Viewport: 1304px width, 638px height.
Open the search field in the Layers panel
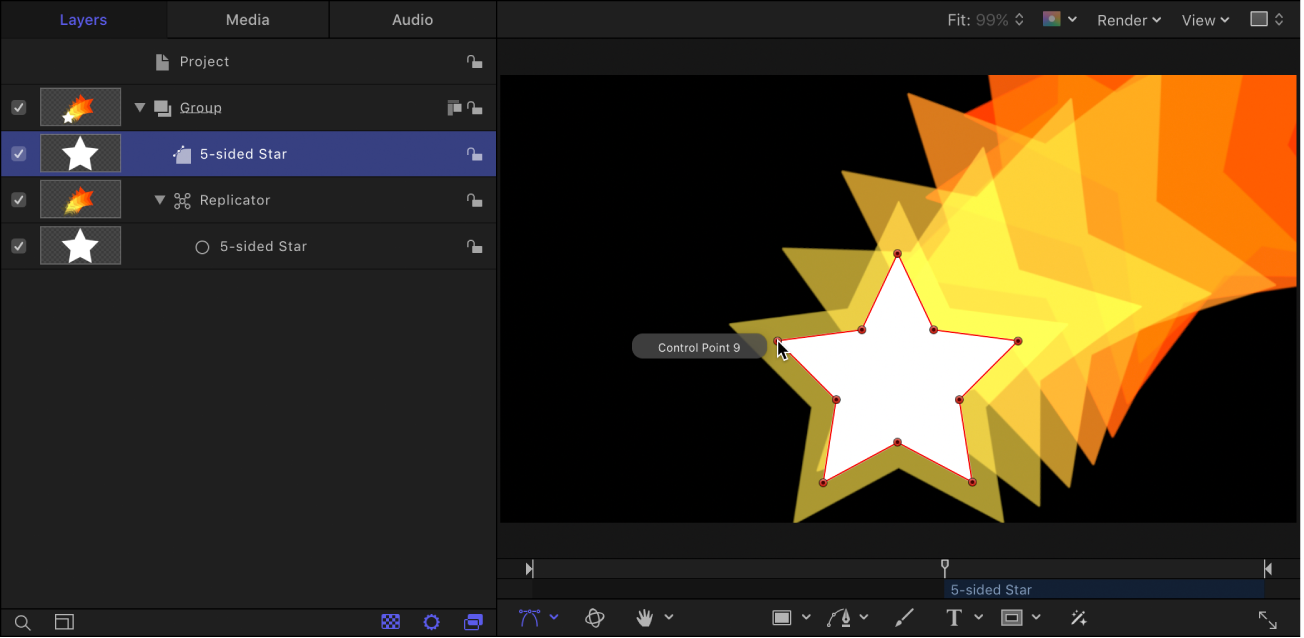click(22, 621)
